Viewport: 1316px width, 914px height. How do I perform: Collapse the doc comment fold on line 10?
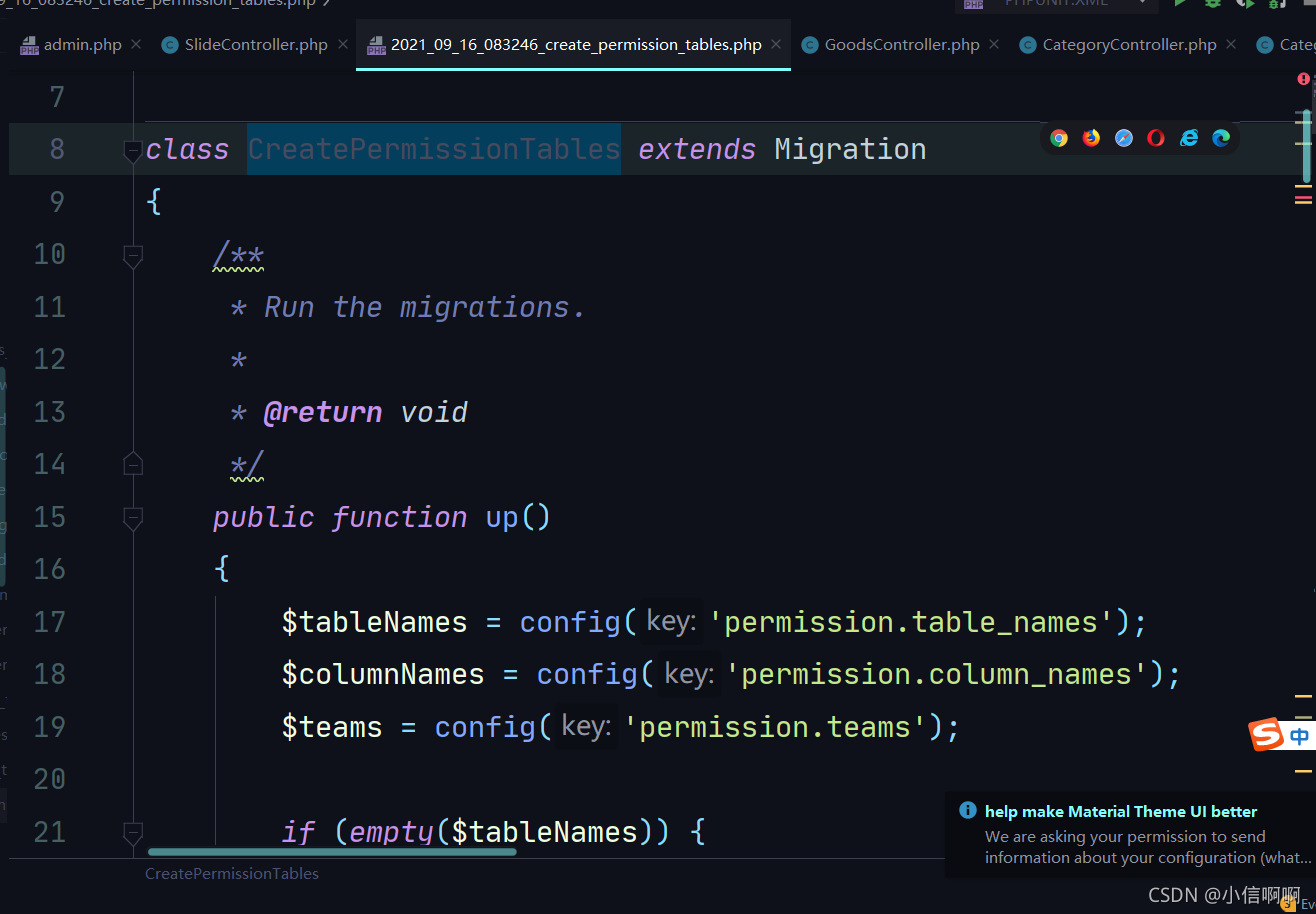[132, 257]
